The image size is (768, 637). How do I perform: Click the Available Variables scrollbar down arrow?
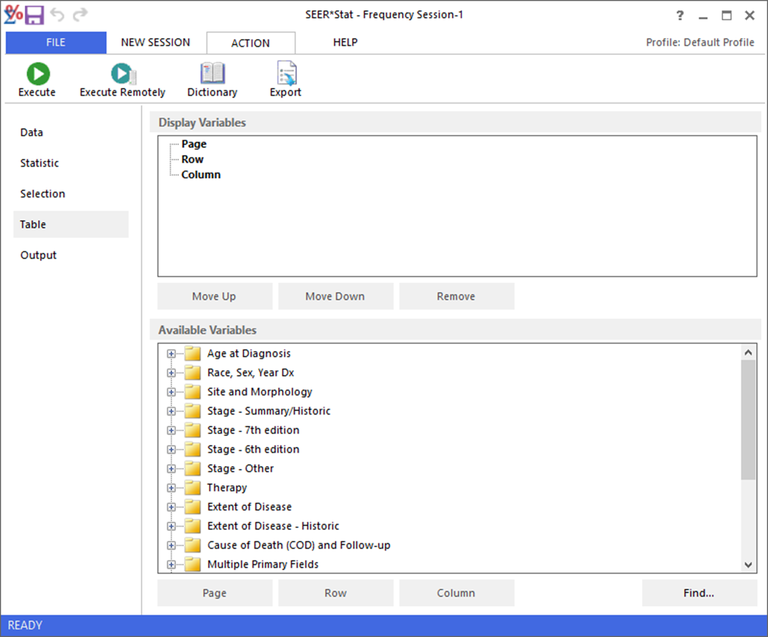pyautogui.click(x=748, y=565)
